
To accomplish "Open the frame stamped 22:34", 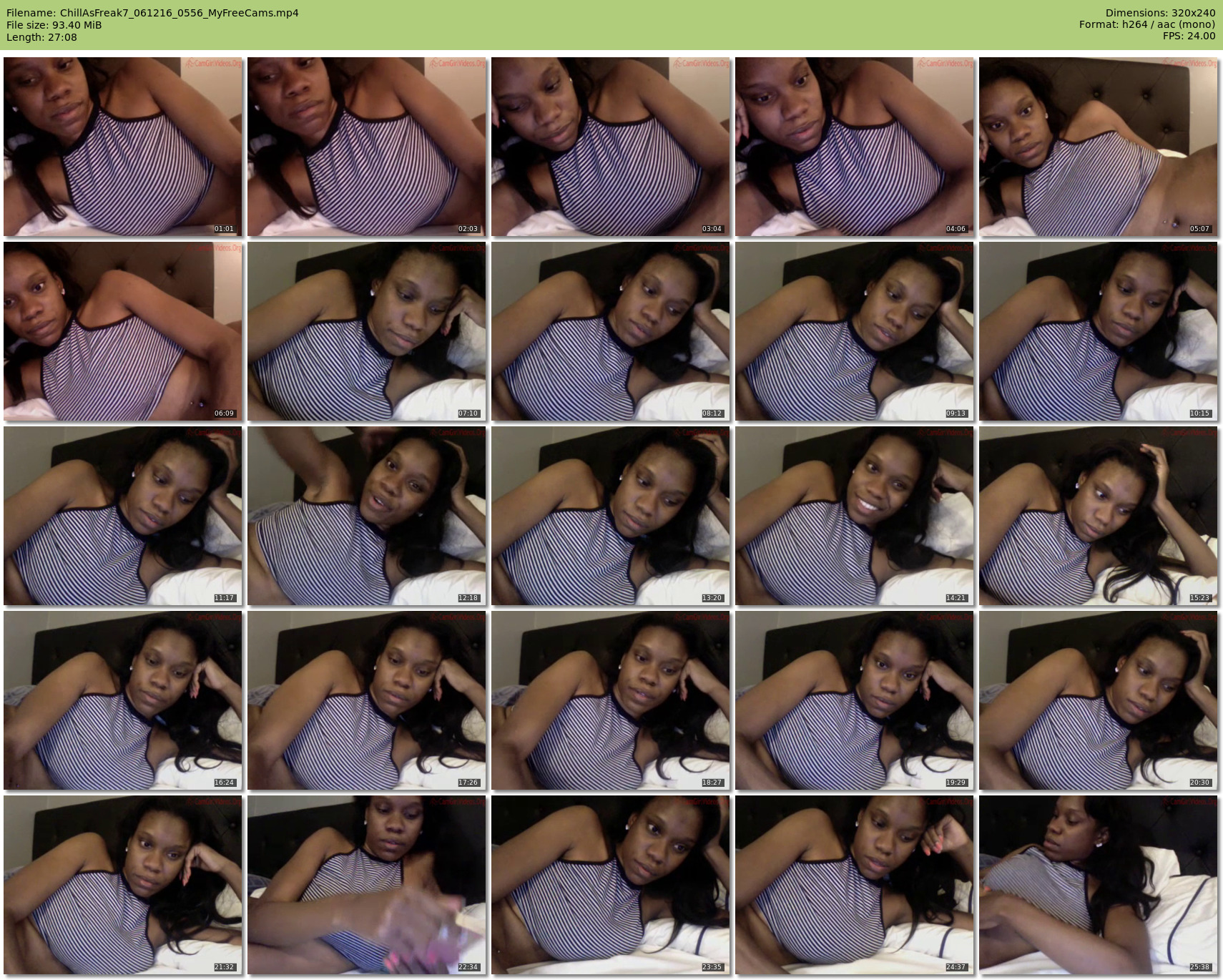I will click(367, 885).
